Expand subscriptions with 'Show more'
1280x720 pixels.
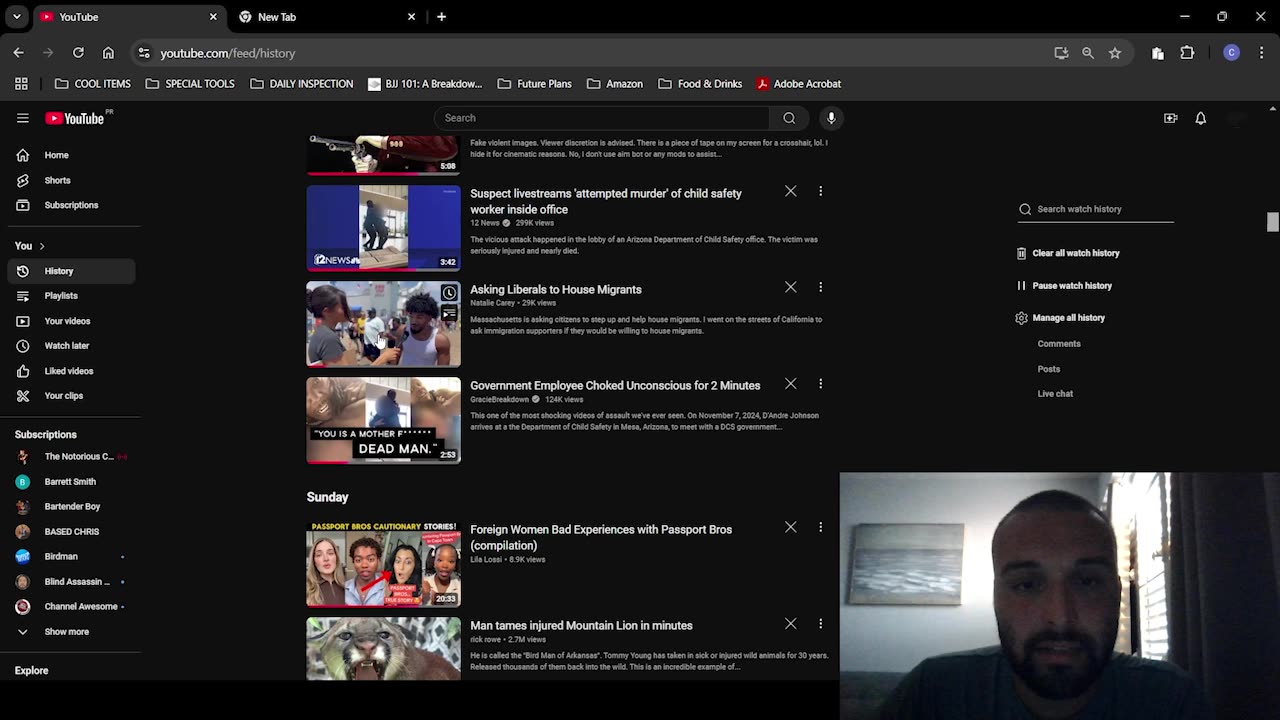[70, 632]
